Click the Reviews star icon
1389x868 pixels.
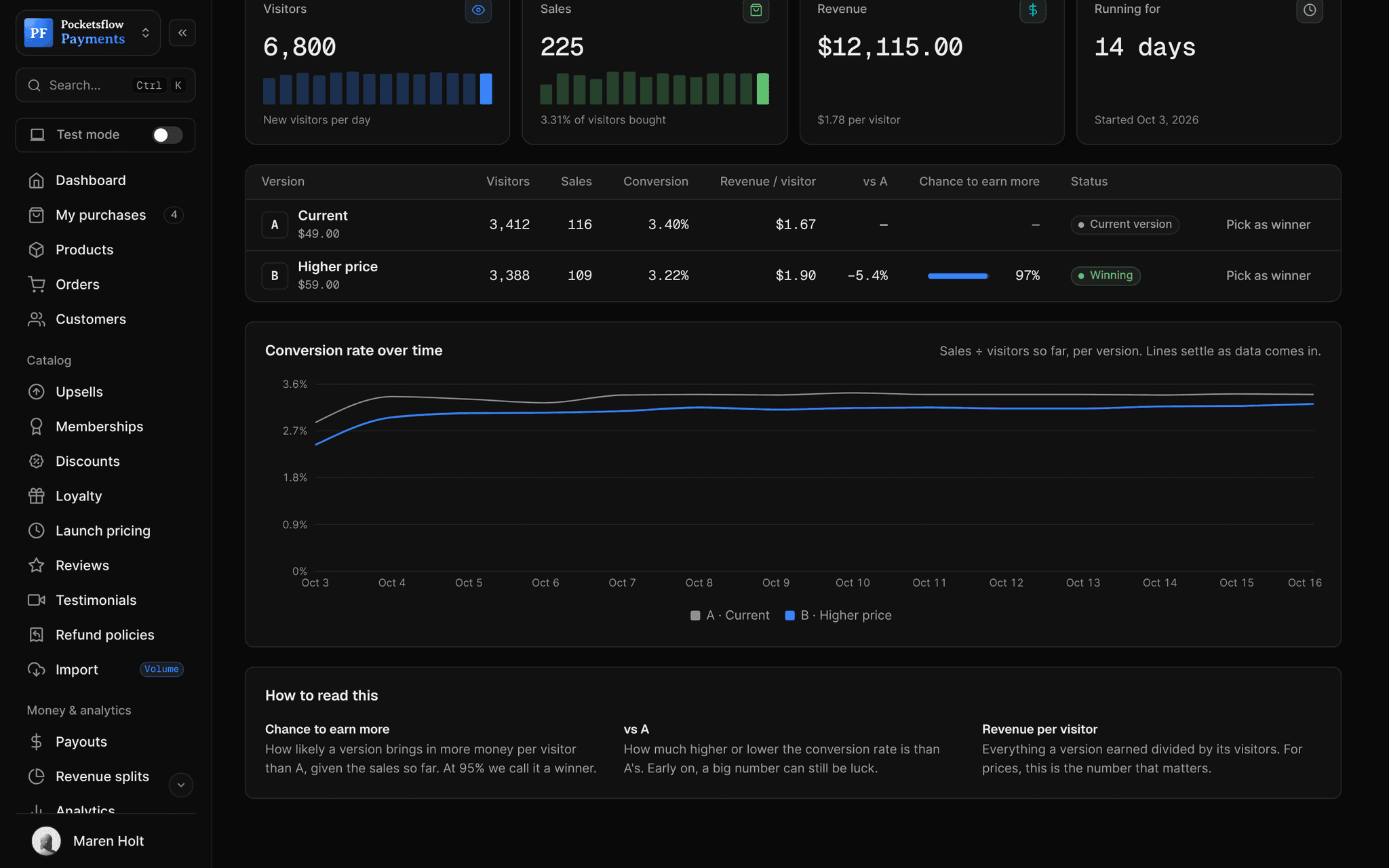pos(37,565)
